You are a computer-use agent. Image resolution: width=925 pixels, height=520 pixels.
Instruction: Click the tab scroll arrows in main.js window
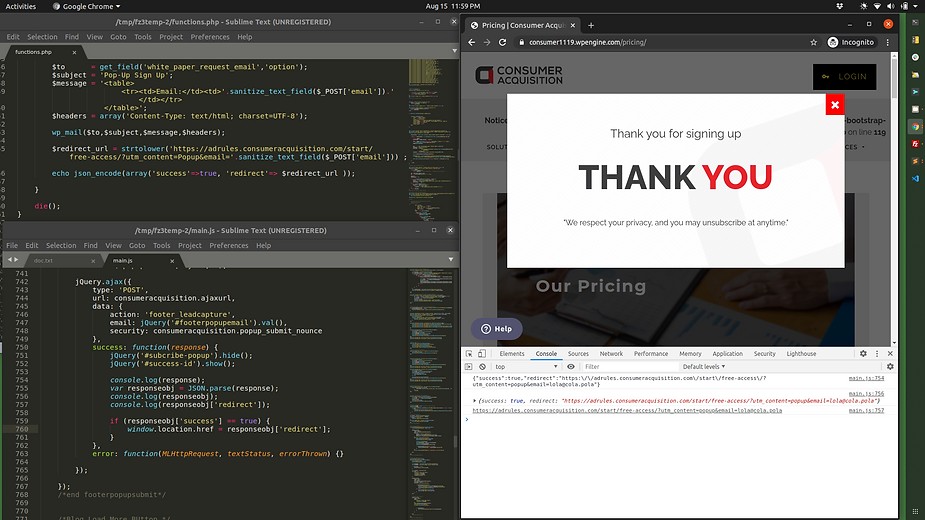click(12, 260)
